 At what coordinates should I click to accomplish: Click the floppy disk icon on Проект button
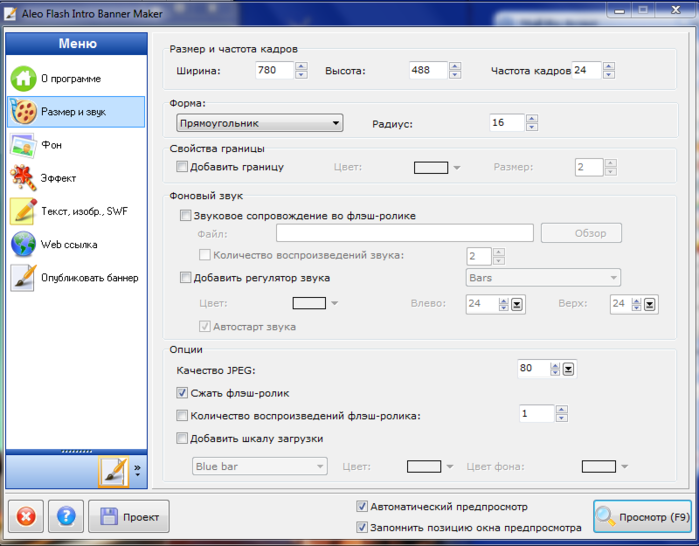[x=108, y=517]
